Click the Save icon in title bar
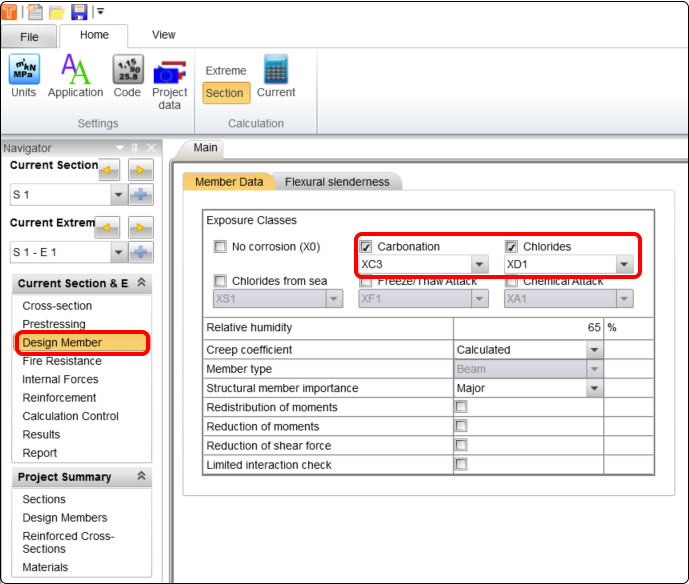The height and width of the screenshot is (584, 689). click(79, 11)
